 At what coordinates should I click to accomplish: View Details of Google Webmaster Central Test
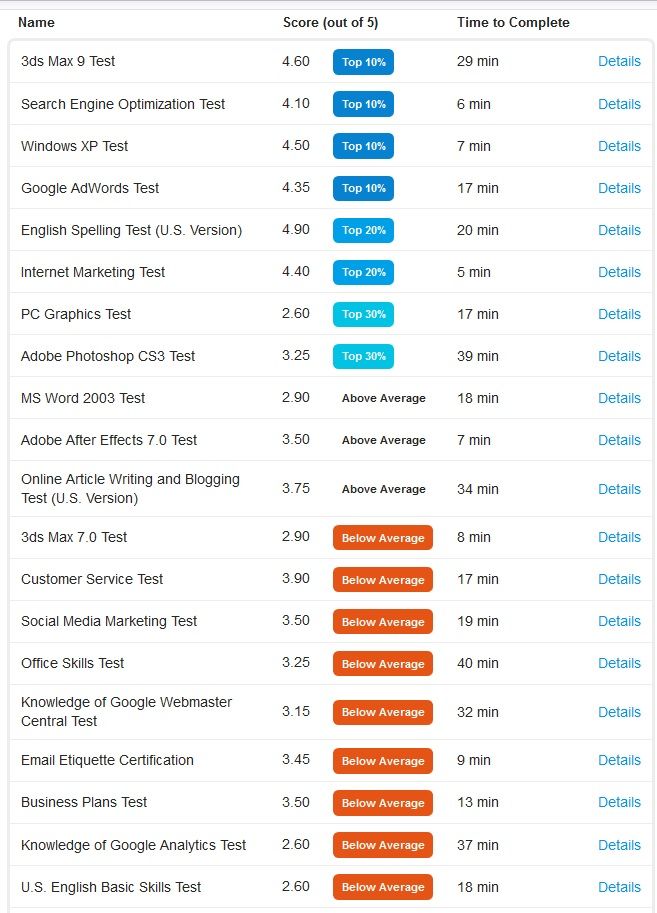(619, 712)
